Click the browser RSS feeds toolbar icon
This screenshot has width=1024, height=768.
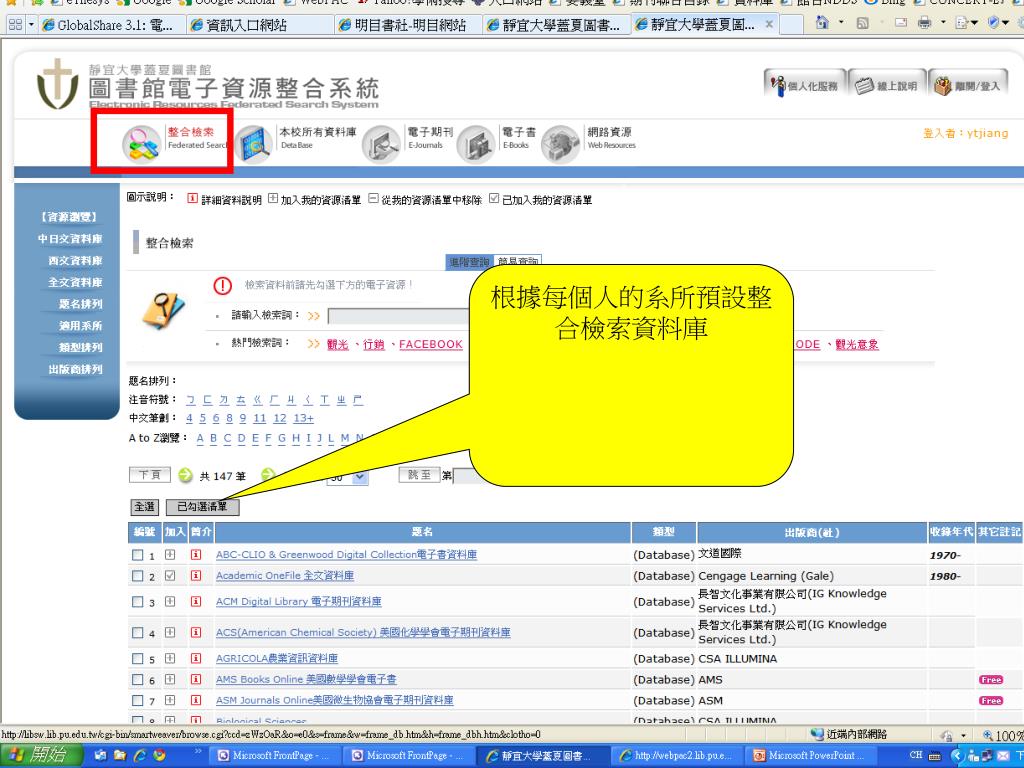point(862,24)
